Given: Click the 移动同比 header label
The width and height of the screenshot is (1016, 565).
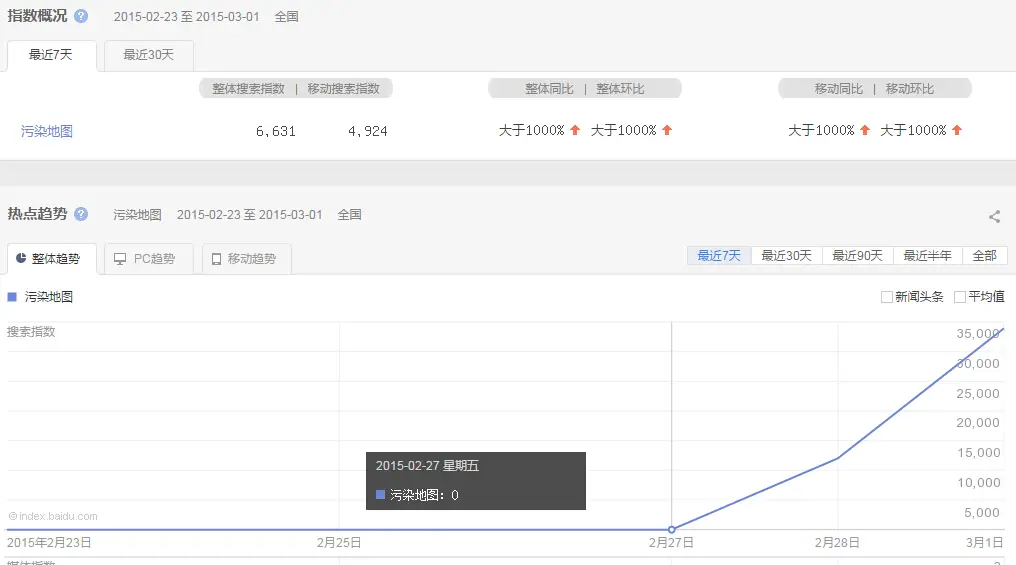Looking at the screenshot, I should click(838, 89).
